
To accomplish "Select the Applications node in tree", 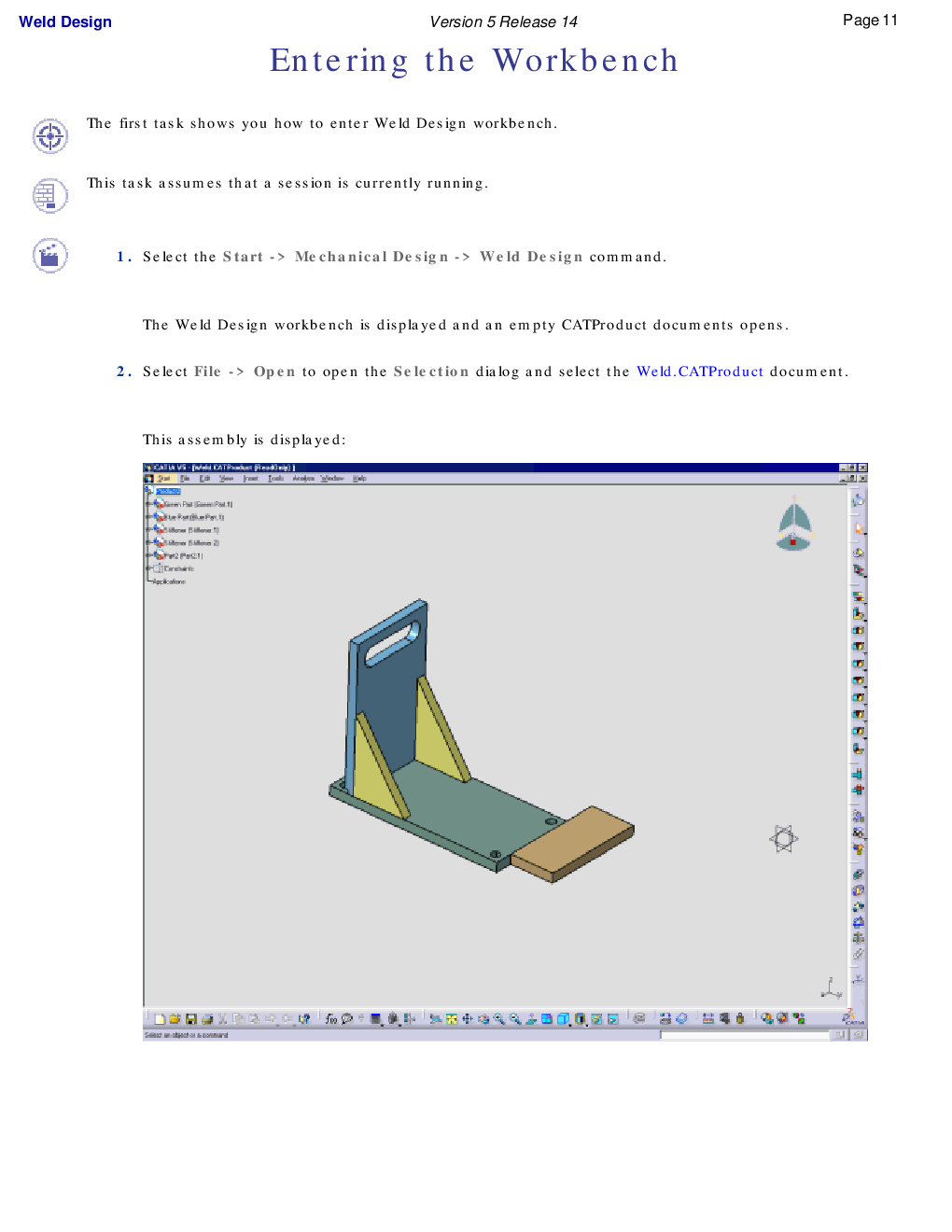I will pyautogui.click(x=169, y=581).
